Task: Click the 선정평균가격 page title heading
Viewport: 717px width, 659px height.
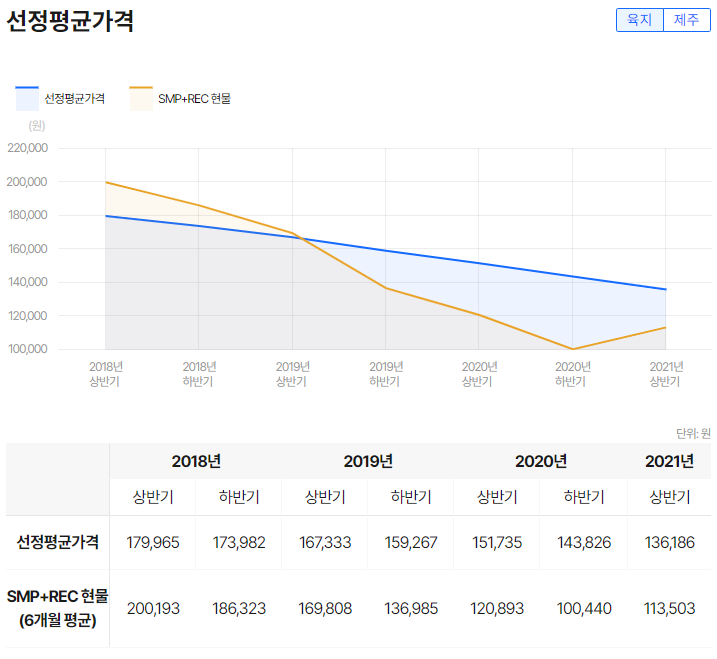Action: (70, 22)
